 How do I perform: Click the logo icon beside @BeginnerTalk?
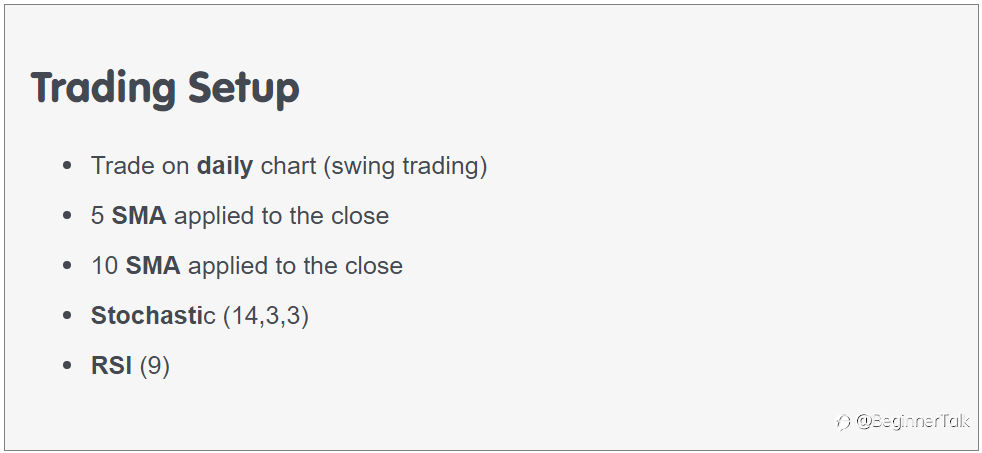[843, 422]
